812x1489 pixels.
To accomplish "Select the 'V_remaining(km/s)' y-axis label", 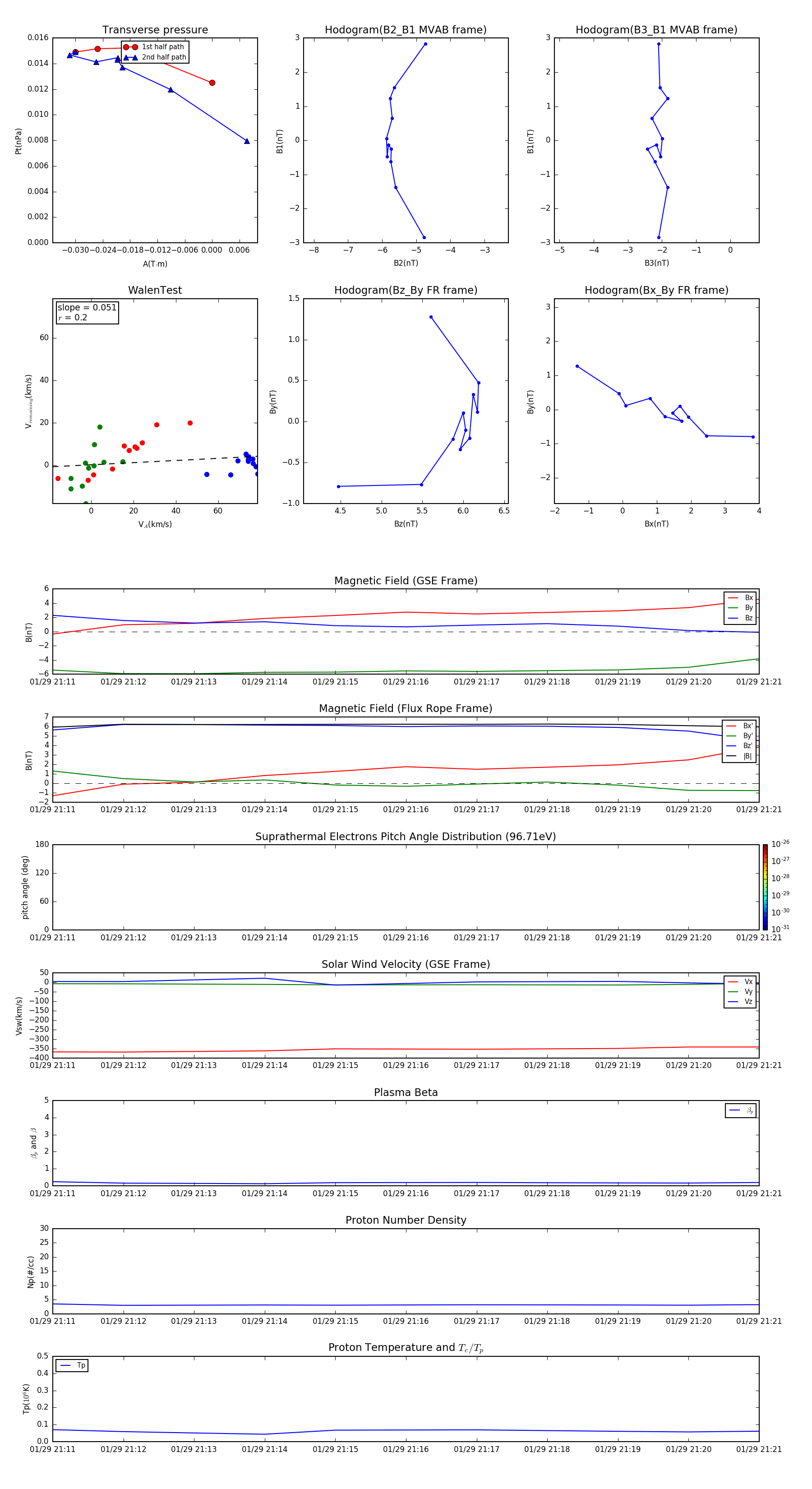I will pyautogui.click(x=28, y=401).
